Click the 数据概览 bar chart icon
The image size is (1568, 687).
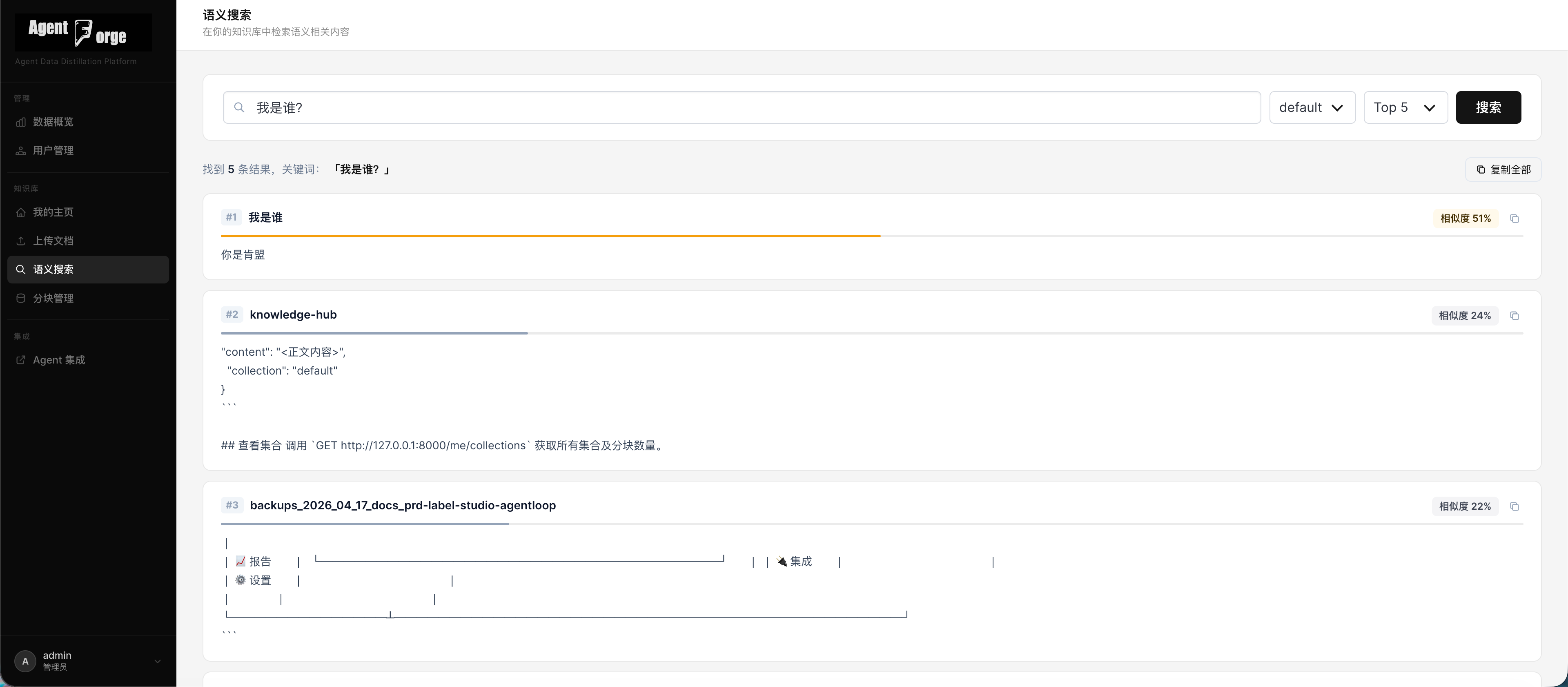[x=21, y=122]
